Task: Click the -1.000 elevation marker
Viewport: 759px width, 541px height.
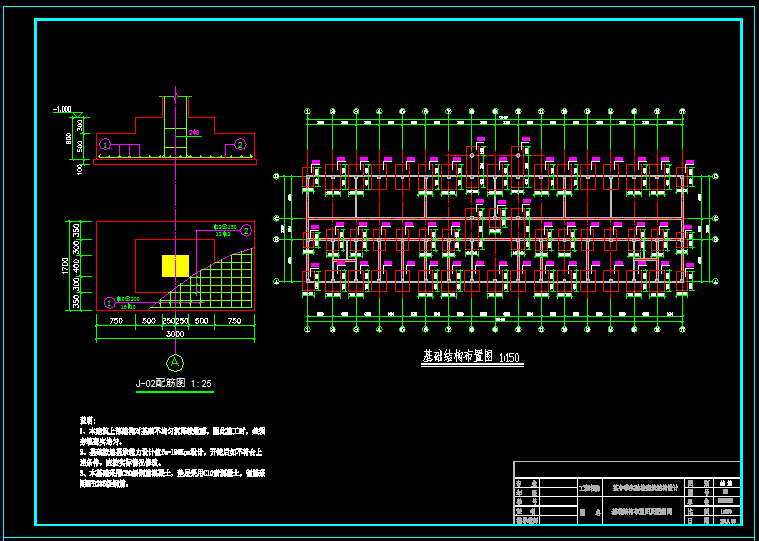Action: 63,108
